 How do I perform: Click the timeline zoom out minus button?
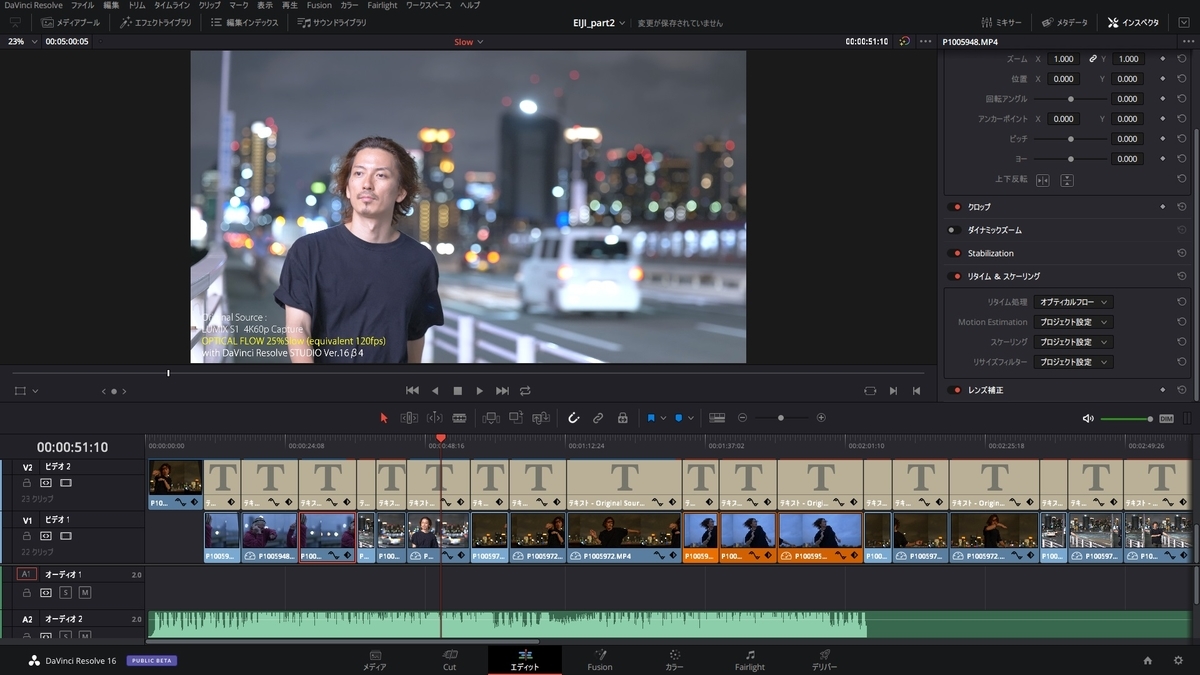(742, 418)
